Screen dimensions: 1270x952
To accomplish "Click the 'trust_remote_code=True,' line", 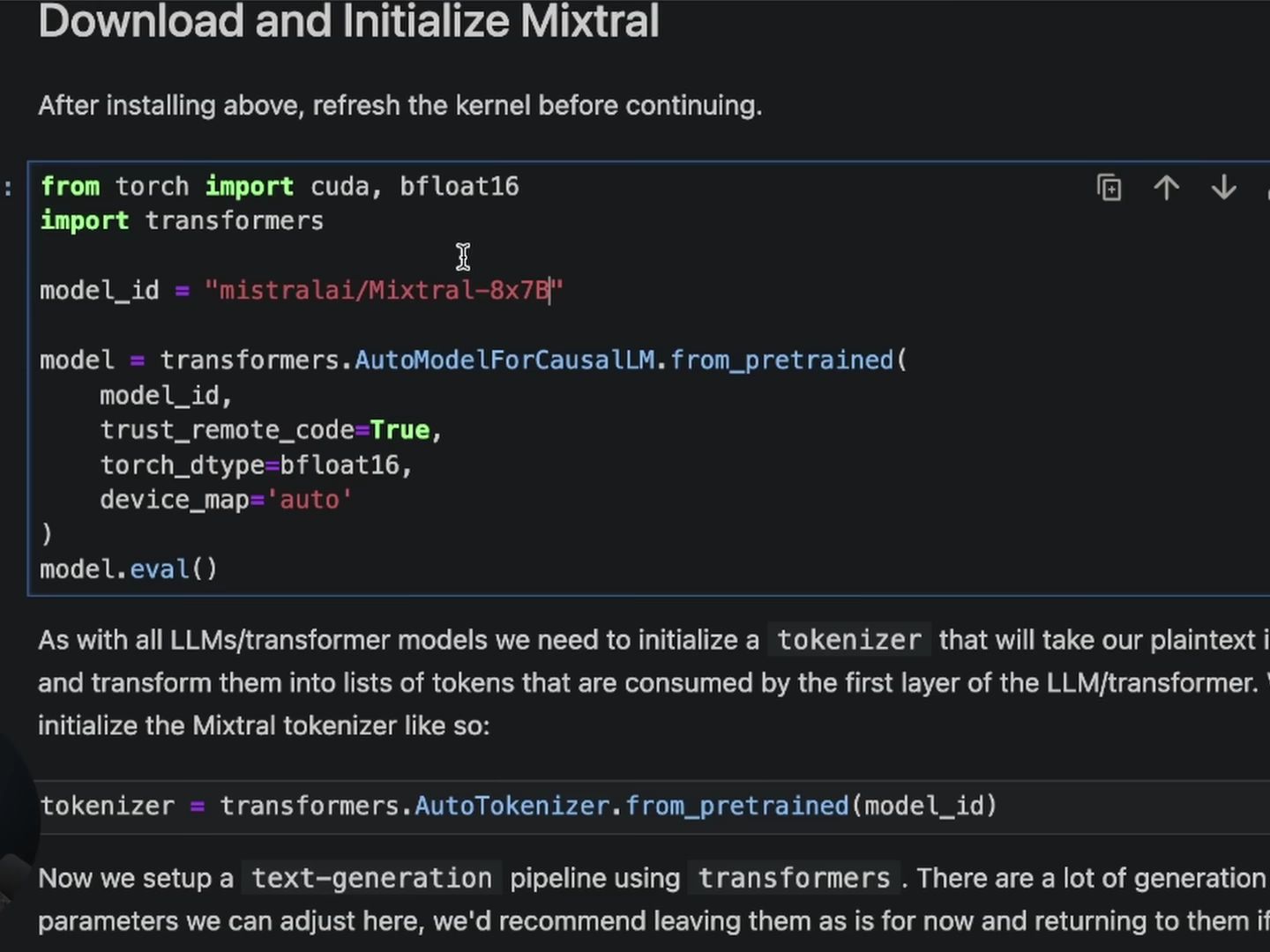I will click(271, 430).
